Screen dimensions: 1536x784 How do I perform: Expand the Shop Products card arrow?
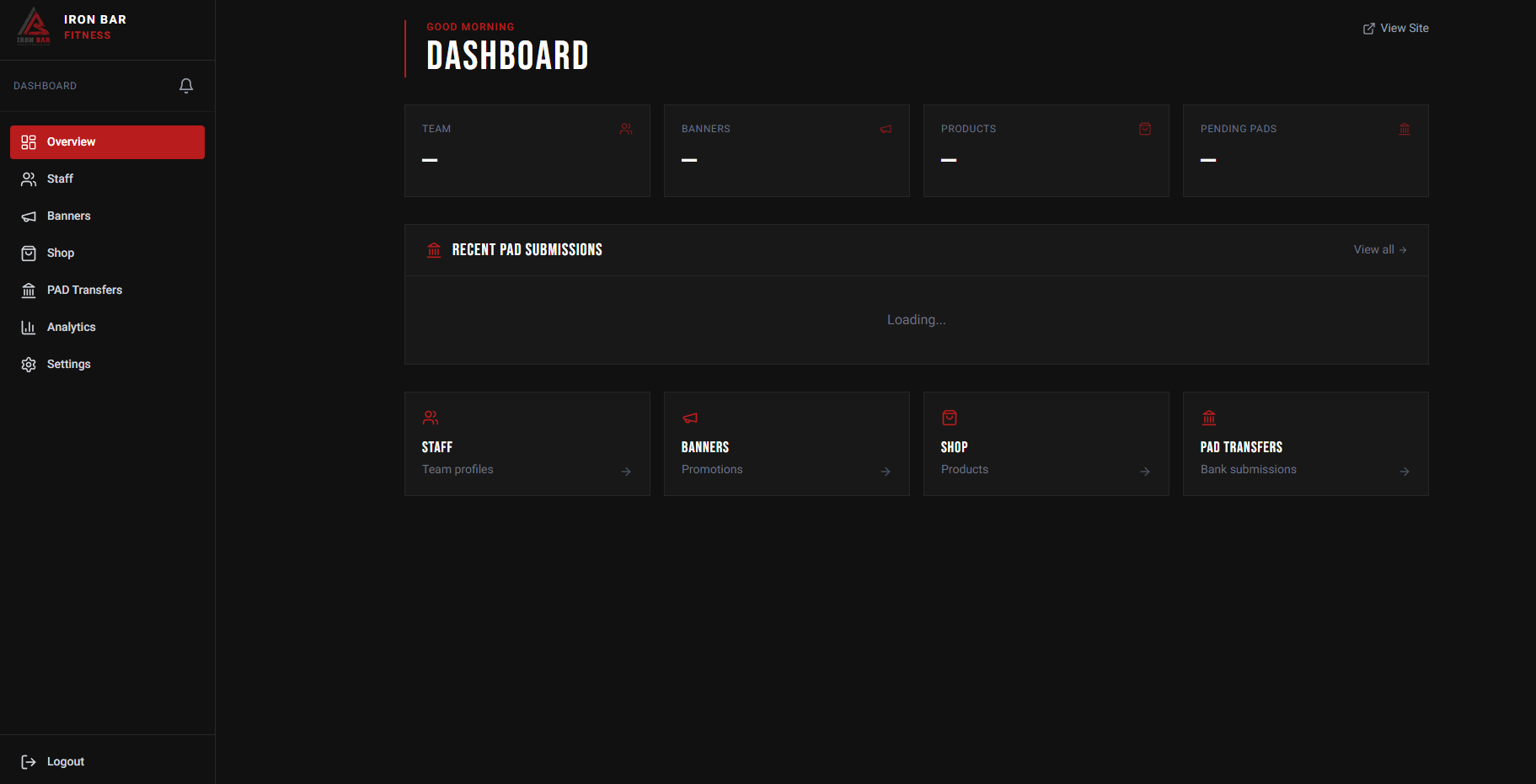pos(1144,472)
